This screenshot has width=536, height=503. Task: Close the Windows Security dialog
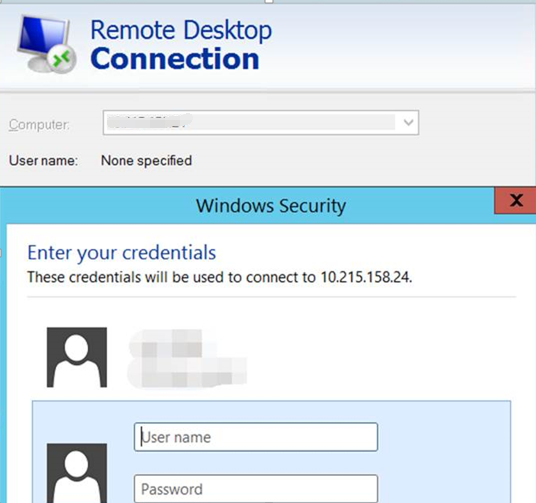tap(515, 200)
